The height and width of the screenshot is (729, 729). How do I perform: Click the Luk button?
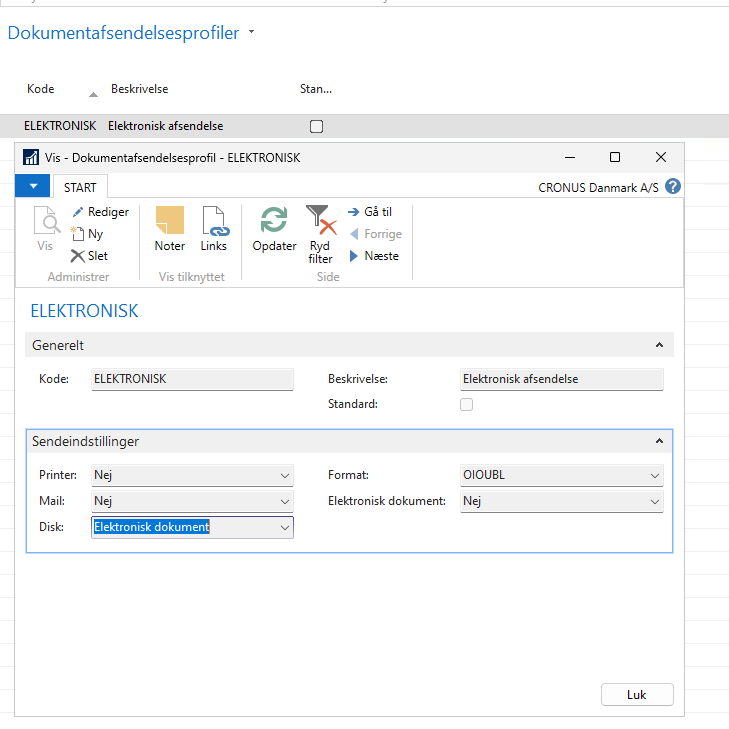pos(637,695)
